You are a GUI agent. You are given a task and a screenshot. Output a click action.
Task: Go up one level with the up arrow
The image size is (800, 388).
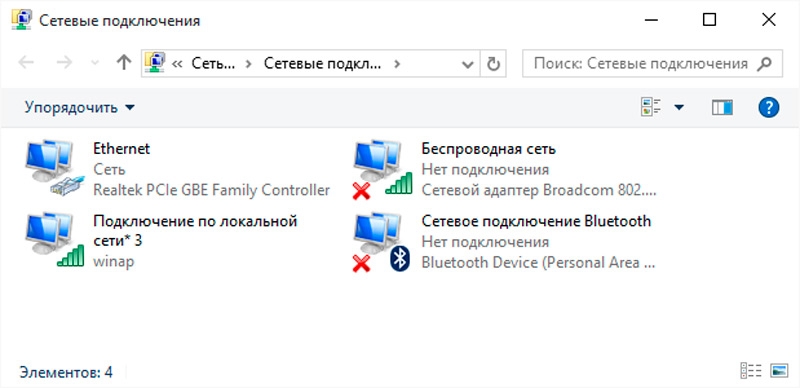pyautogui.click(x=123, y=63)
